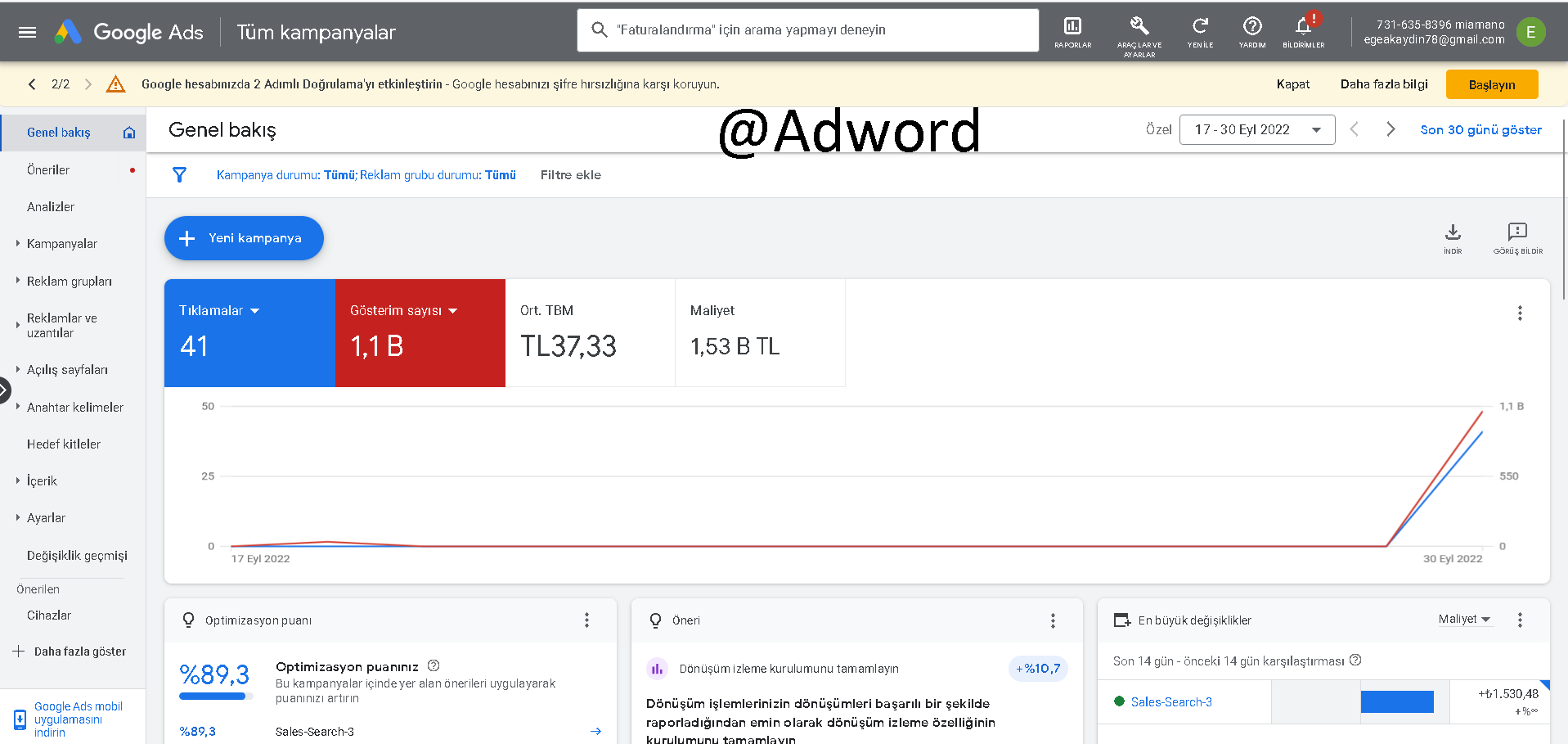Click the previous date range arrow
The height and width of the screenshot is (744, 1568).
(1355, 129)
